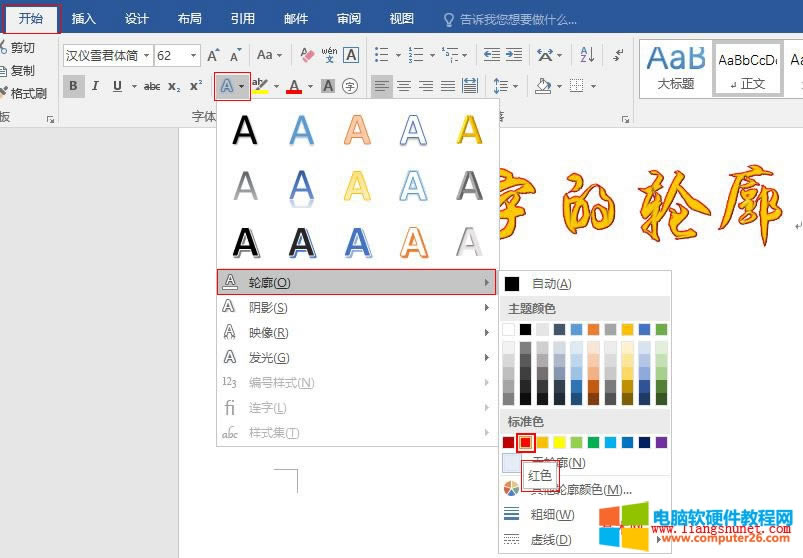Click the Format Painter (格式刷) button
Image resolution: width=803 pixels, height=558 pixels.
[x=28, y=93]
